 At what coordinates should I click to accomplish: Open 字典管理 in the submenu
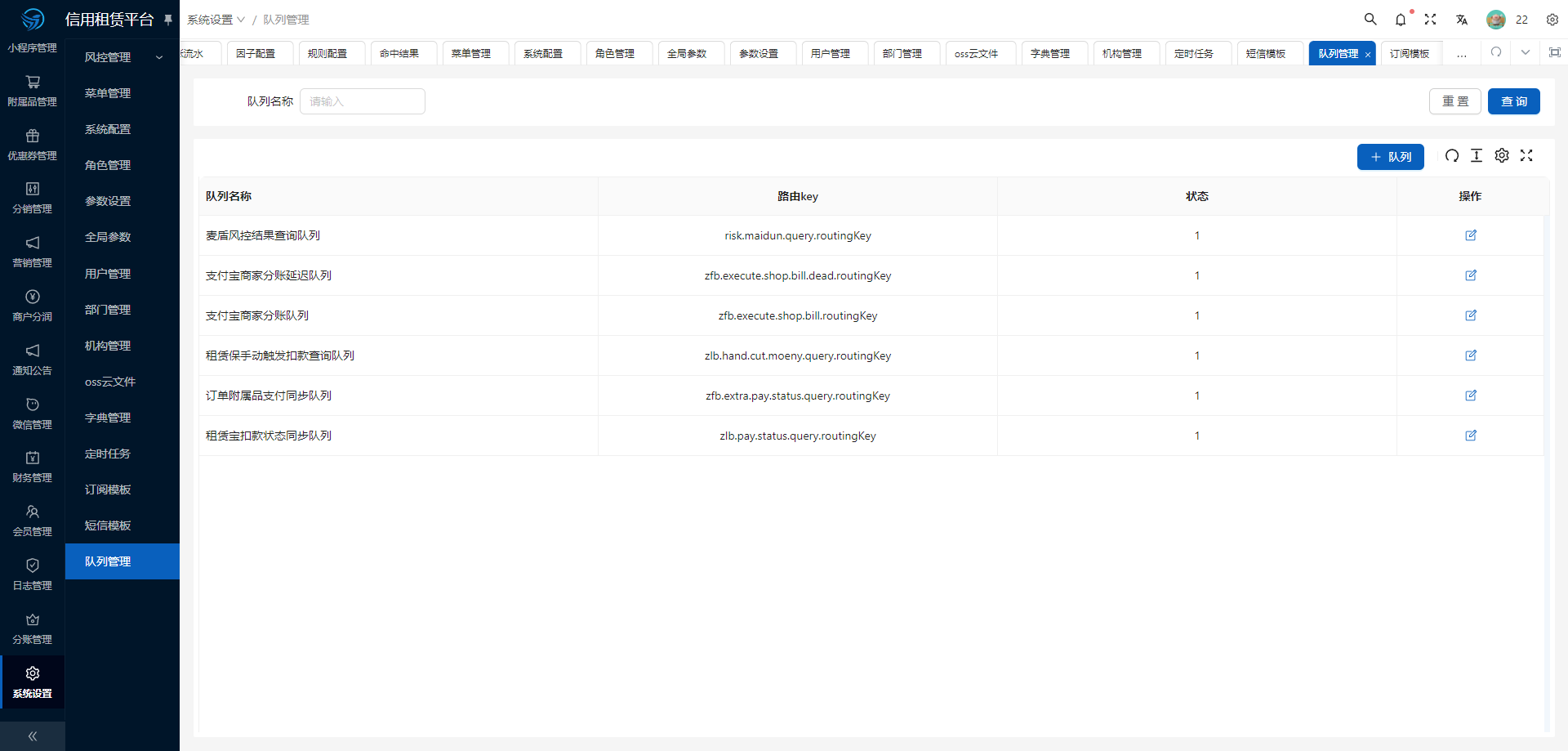[122, 418]
